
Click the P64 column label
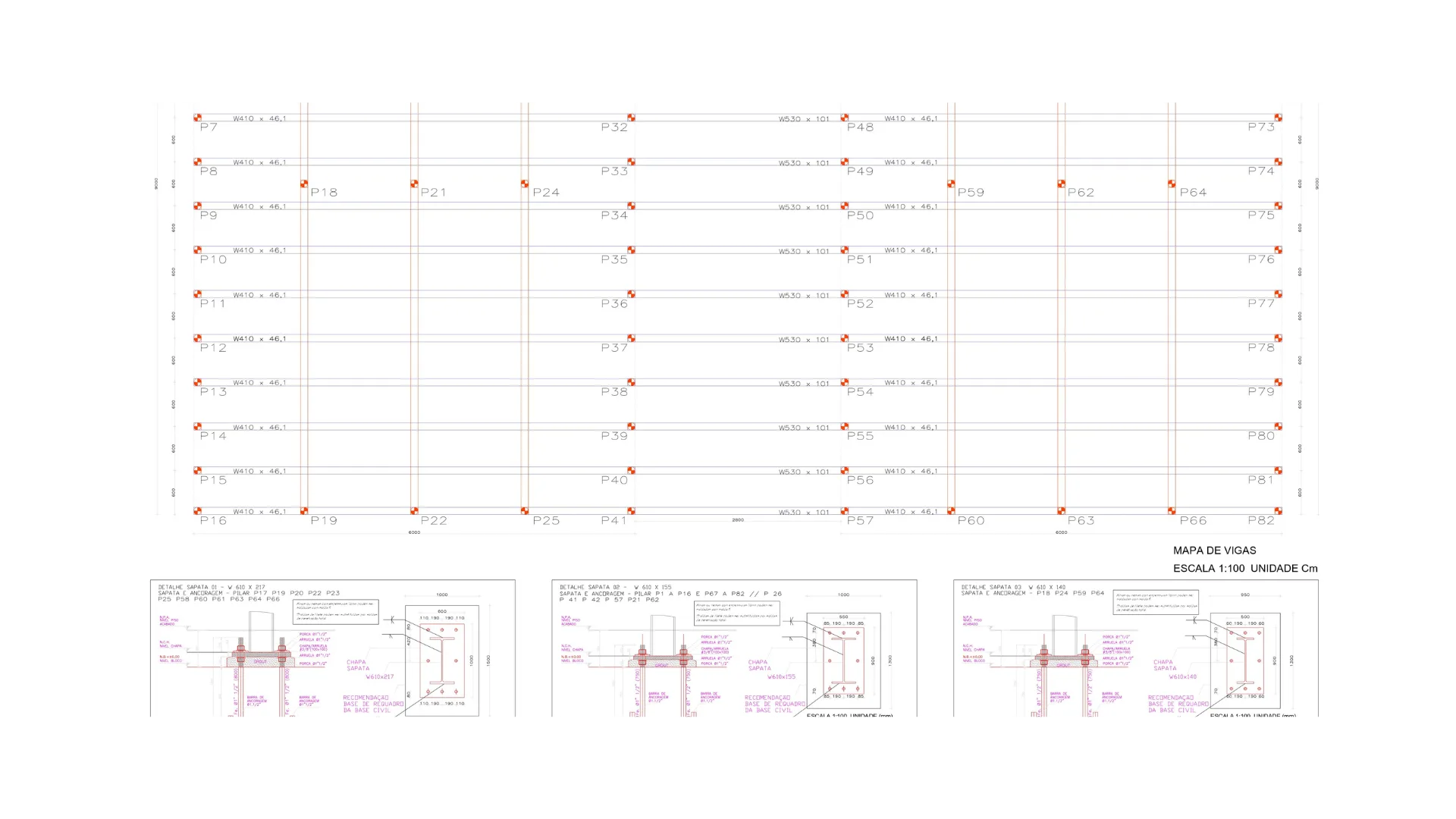coord(1193,193)
